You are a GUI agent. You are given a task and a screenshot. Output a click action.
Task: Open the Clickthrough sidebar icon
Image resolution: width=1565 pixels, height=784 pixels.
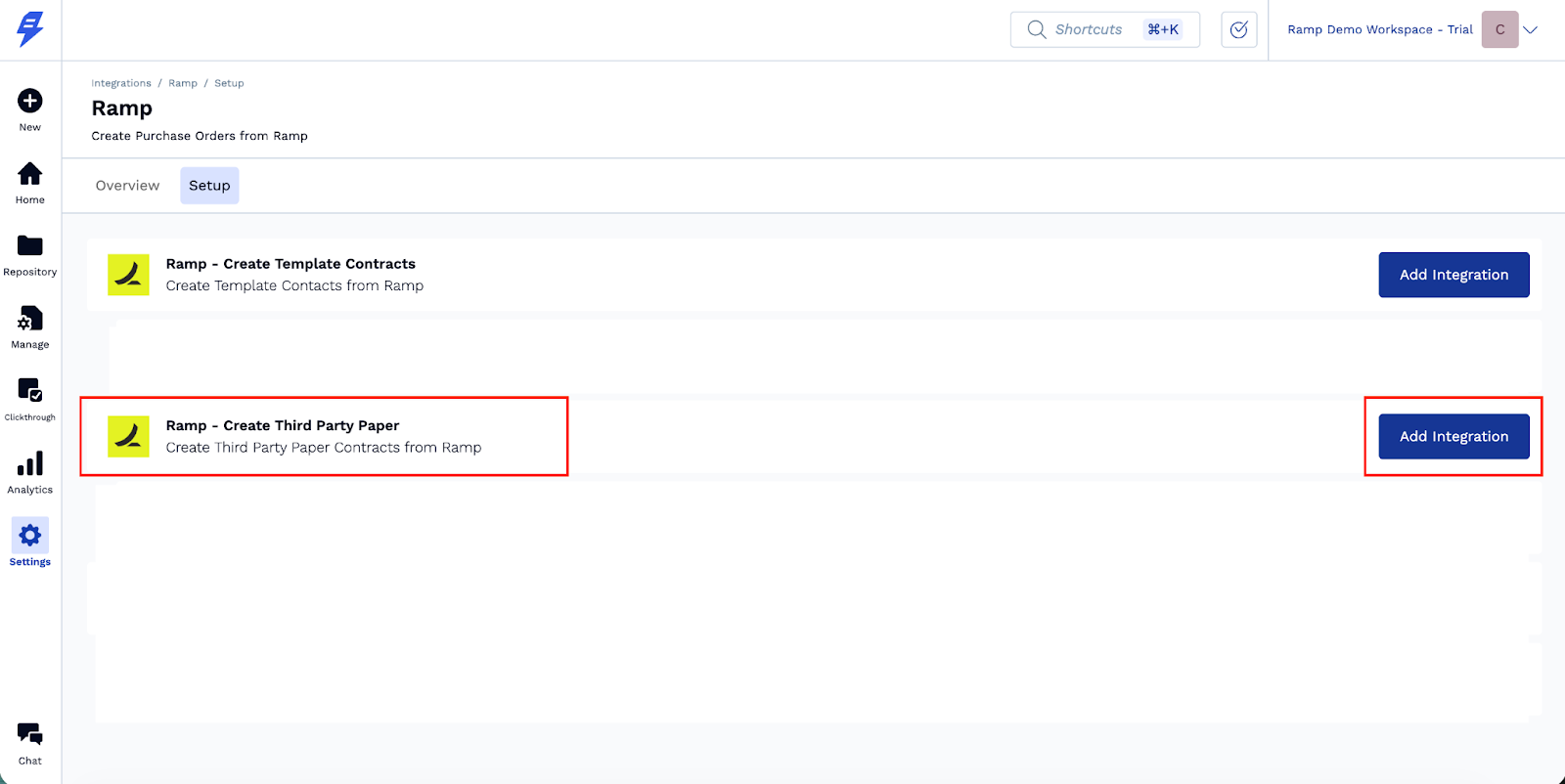(30, 390)
